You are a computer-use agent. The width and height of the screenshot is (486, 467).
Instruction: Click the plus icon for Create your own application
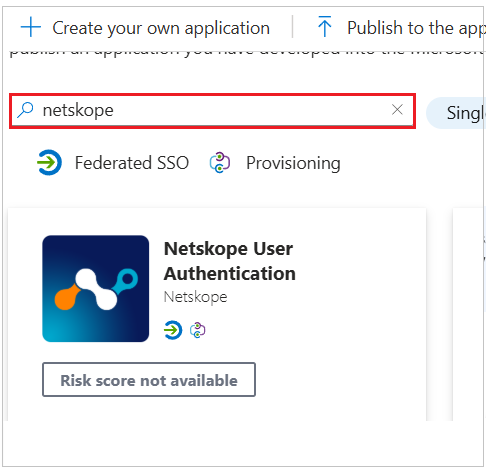click(31, 27)
